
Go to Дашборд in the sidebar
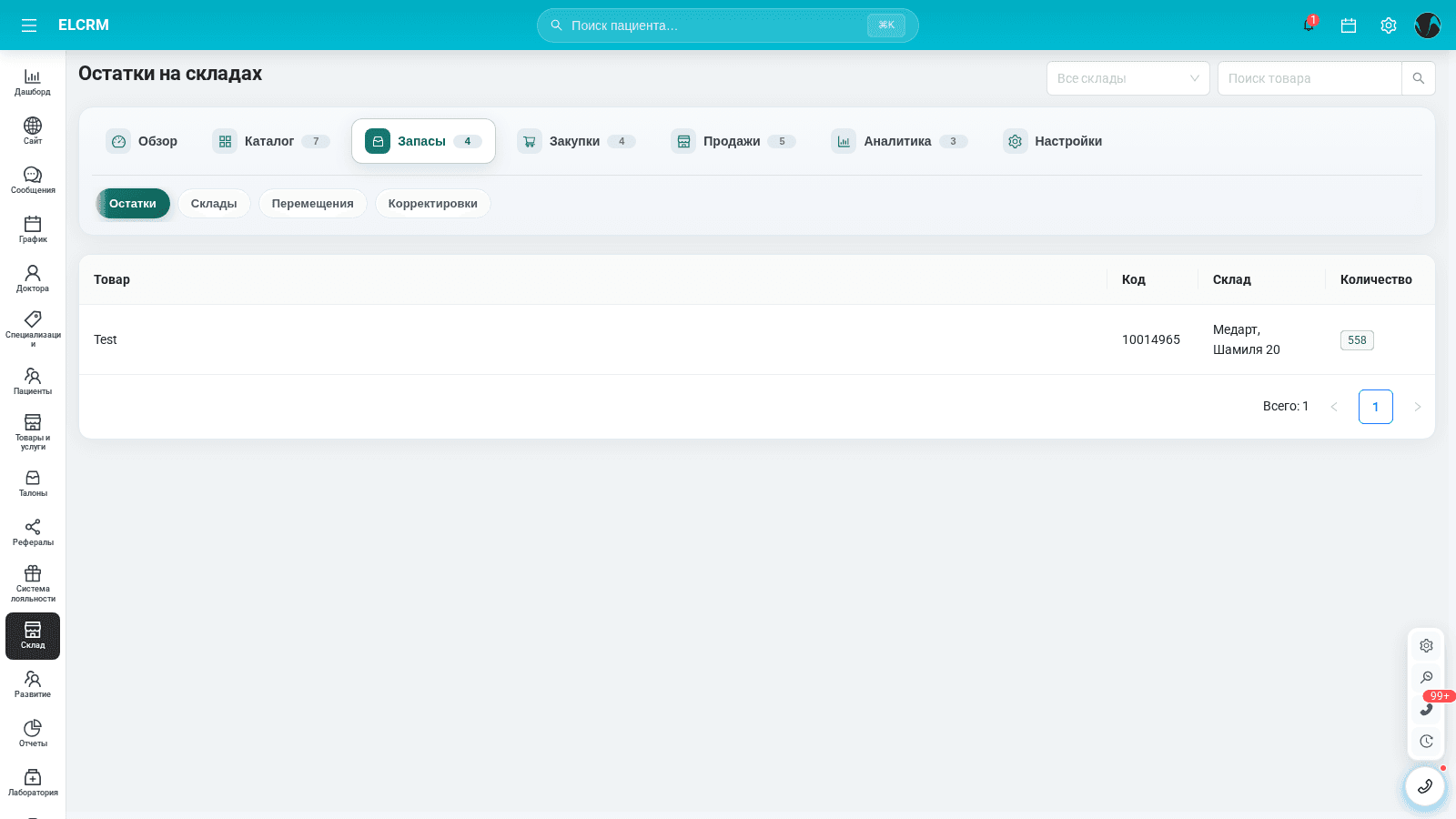(x=33, y=82)
